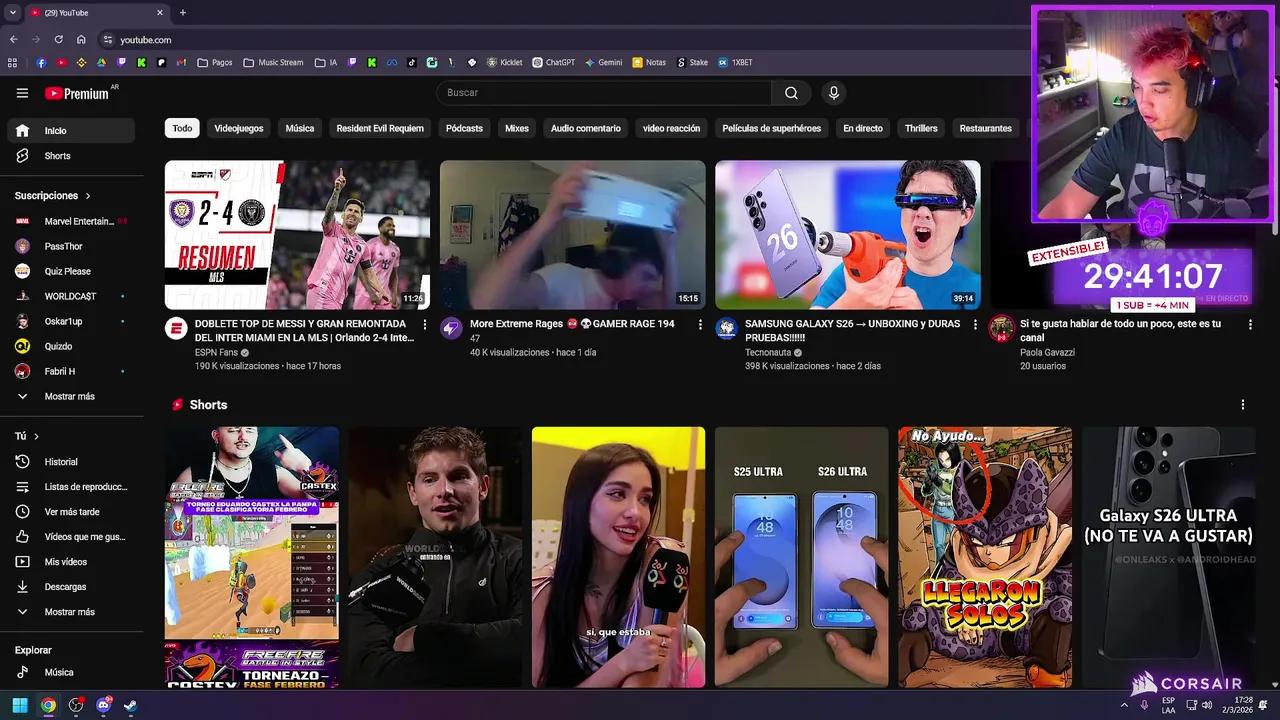Open Música under Explorar
The height and width of the screenshot is (720, 1280).
pyautogui.click(x=70, y=672)
